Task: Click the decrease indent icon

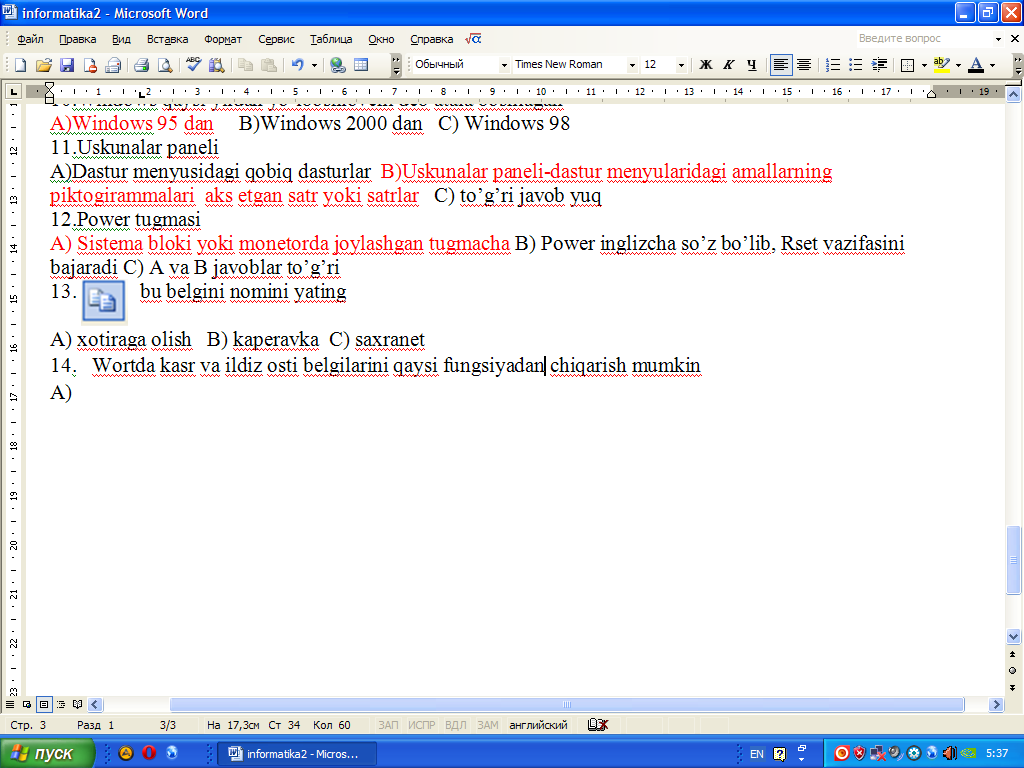Action: 879,65
